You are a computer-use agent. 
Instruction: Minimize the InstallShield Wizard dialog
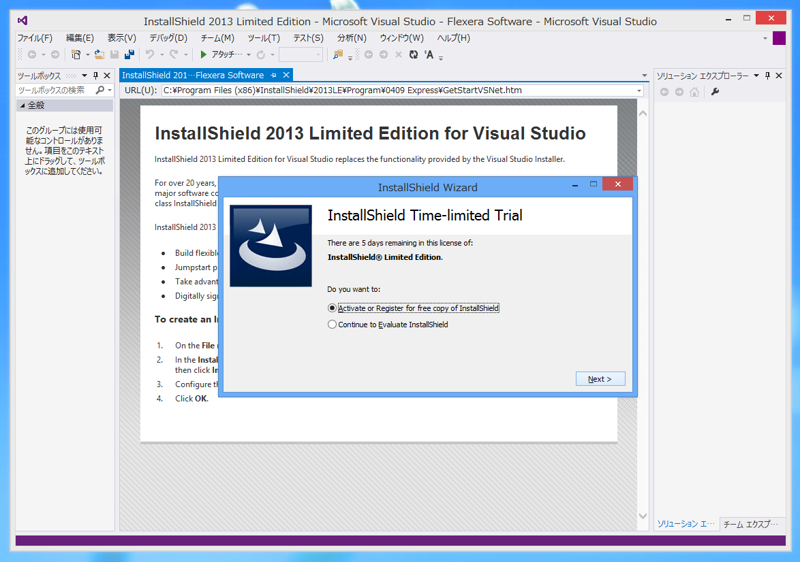pos(575,185)
